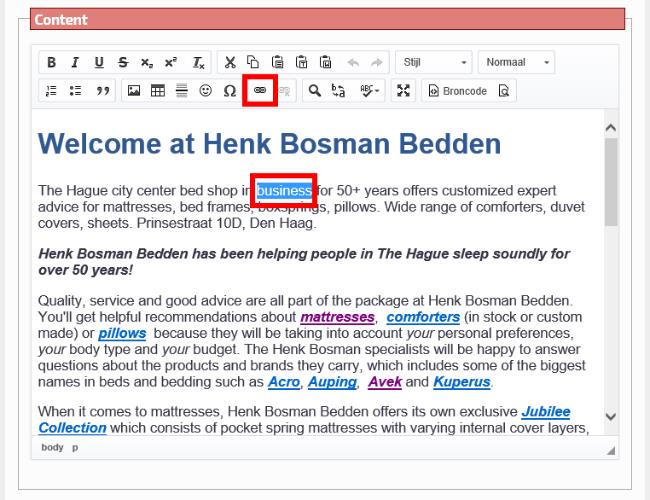Click the Kuperus brand link
The width and height of the screenshot is (650, 500).
(462, 382)
